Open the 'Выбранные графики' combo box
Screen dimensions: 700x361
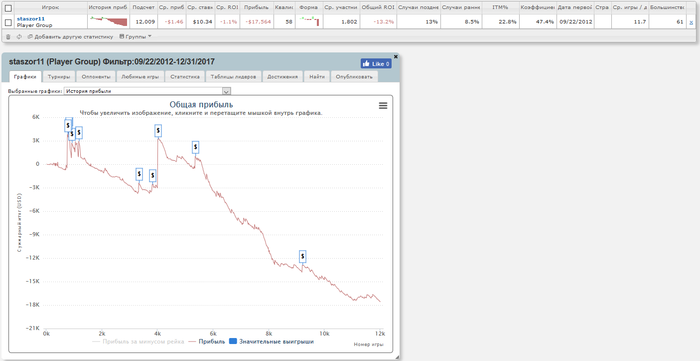coord(147,91)
